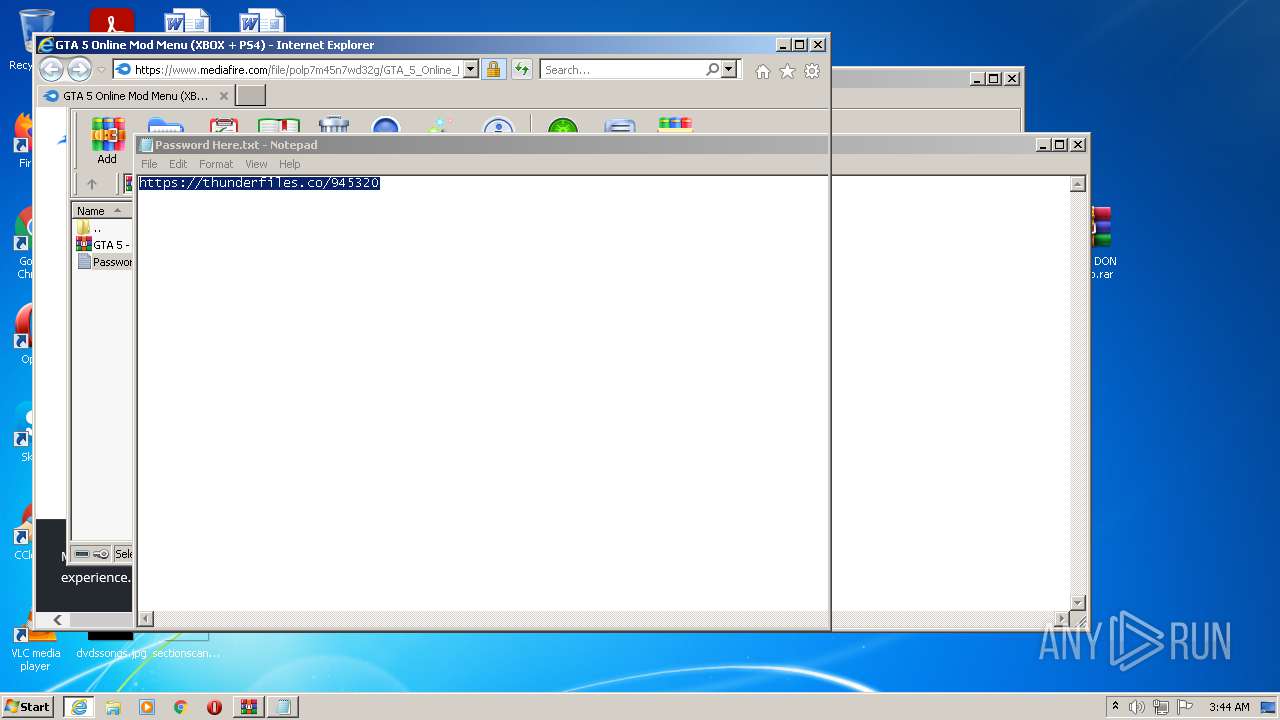The width and height of the screenshot is (1280, 720).
Task: Open Windows Explorer from the taskbar
Action: [113, 707]
